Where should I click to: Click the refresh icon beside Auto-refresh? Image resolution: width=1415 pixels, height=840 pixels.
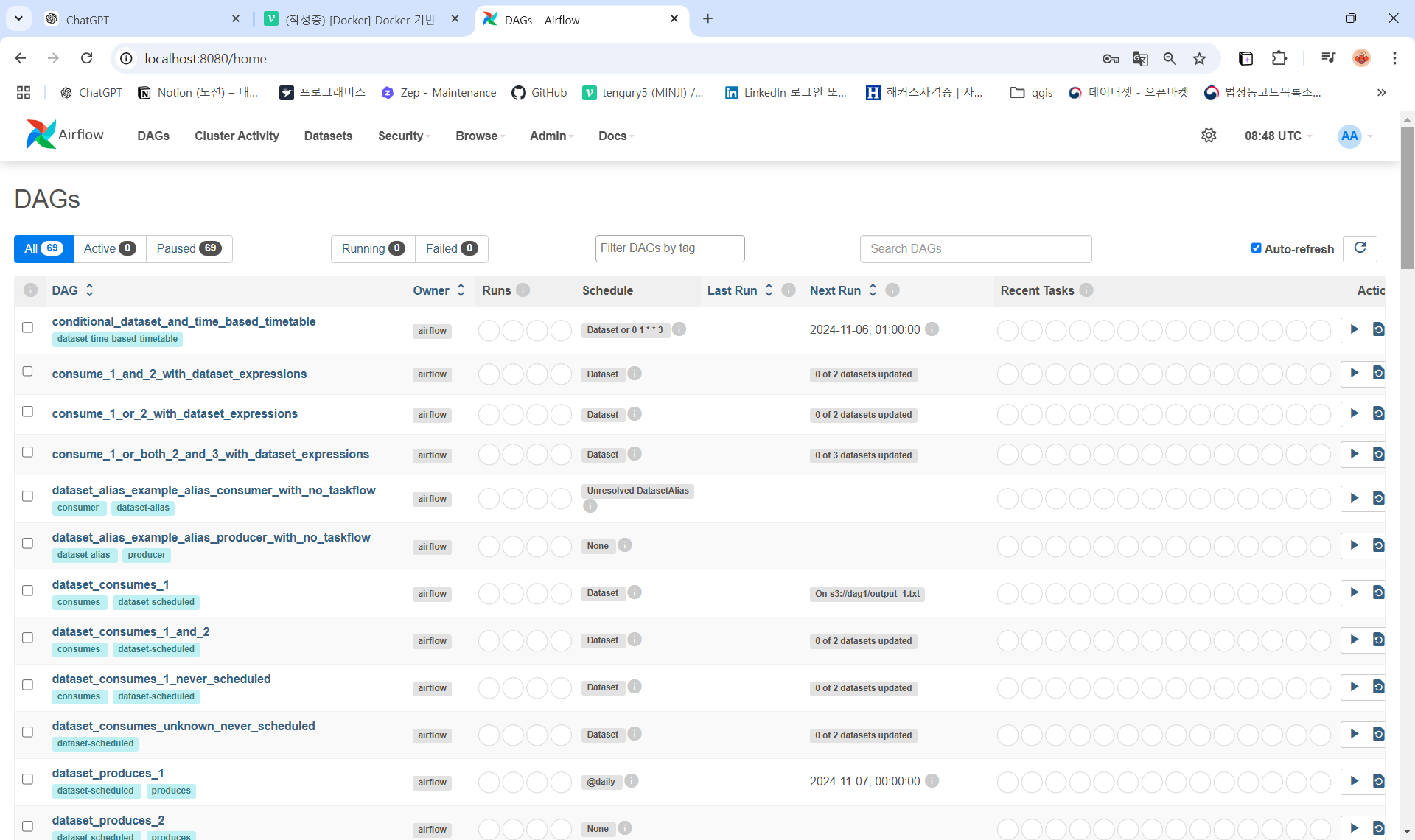(x=1360, y=248)
